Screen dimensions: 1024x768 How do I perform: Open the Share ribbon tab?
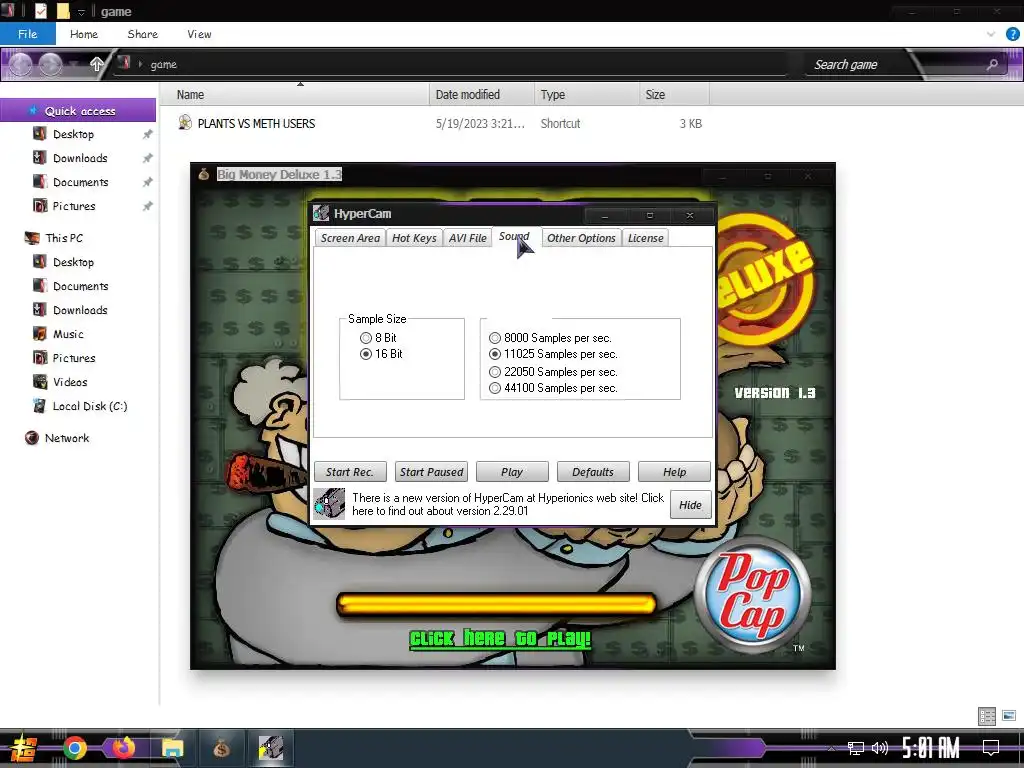142,34
